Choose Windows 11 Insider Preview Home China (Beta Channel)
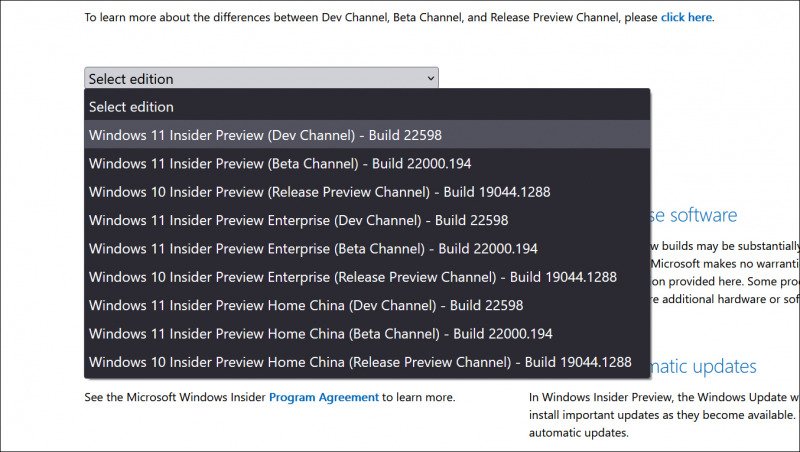800x452 pixels. (x=367, y=334)
